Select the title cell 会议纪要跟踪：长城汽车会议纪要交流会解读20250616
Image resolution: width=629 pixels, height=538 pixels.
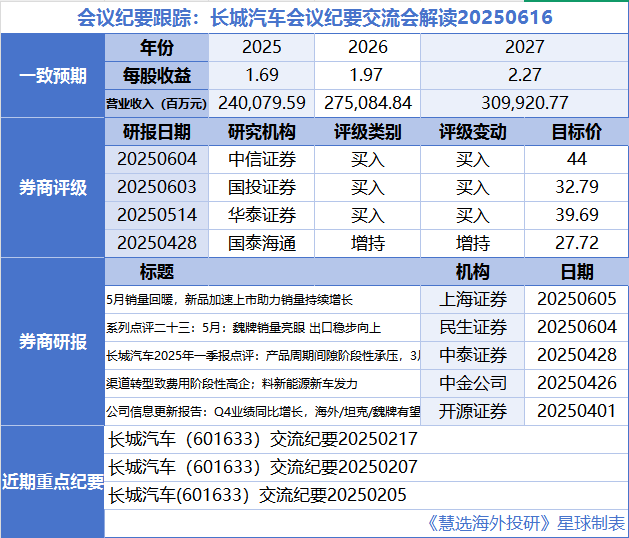pos(314,17)
